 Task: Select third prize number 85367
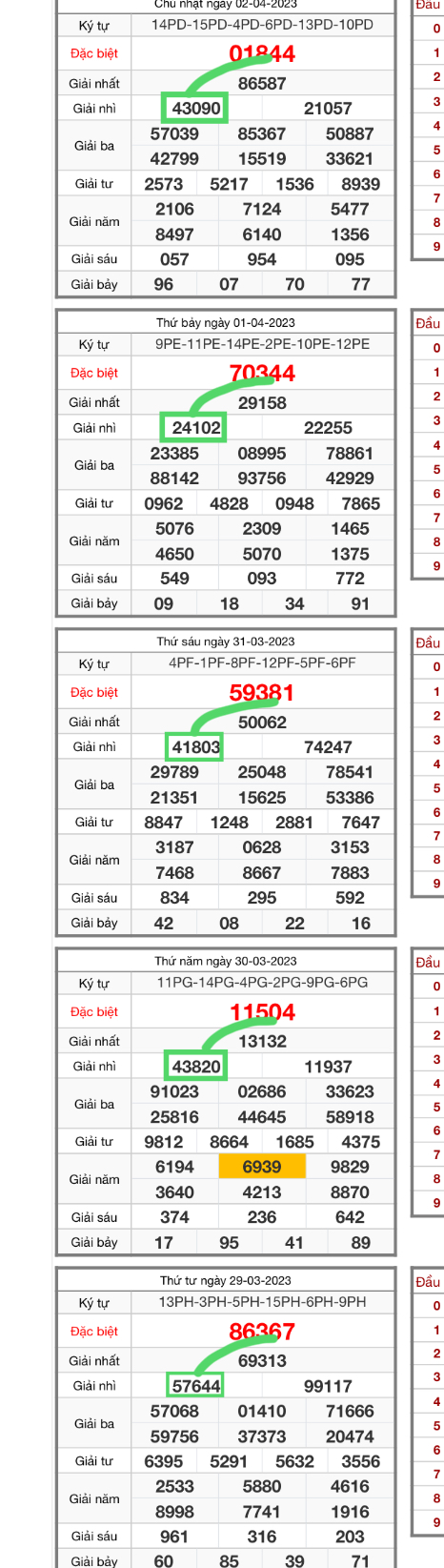coord(262,134)
